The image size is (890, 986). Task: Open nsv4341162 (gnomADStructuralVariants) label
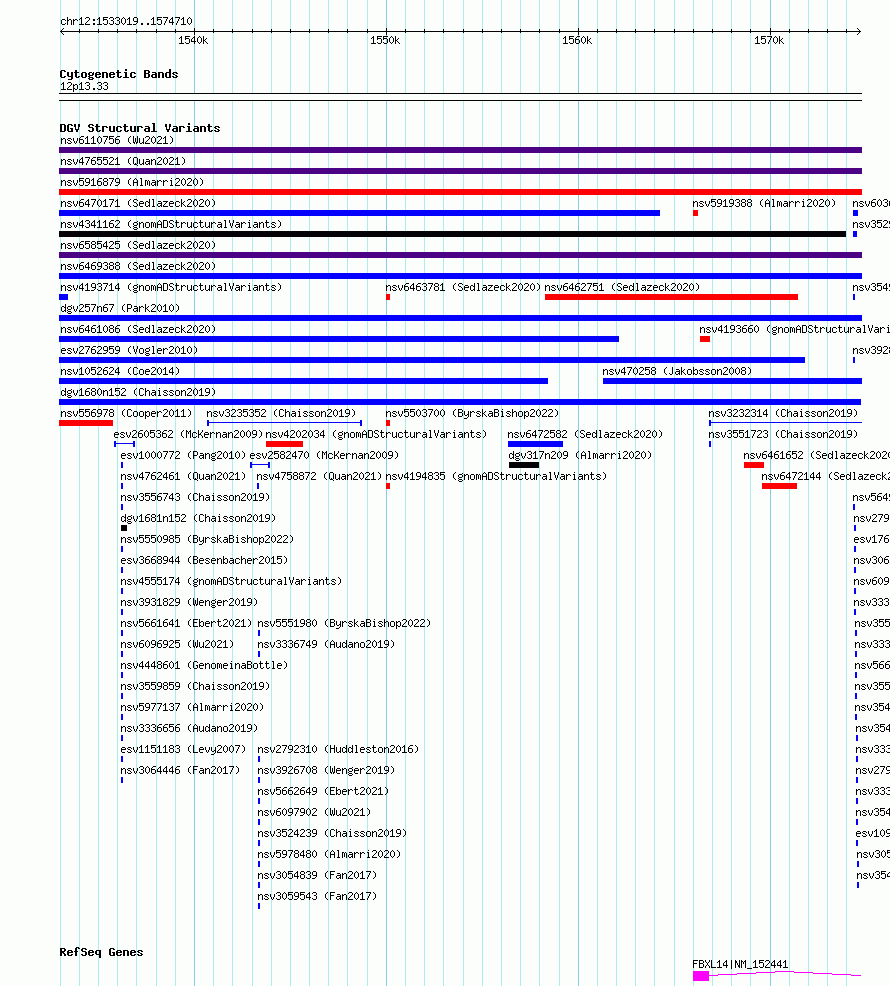[x=171, y=224]
